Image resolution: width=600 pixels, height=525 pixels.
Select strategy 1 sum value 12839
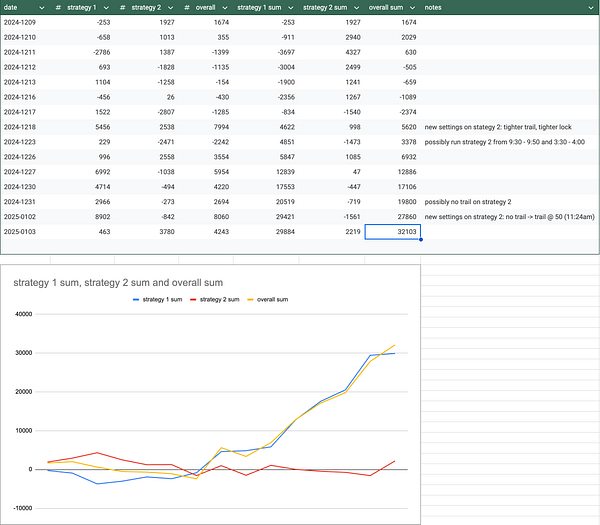[x=285, y=172]
